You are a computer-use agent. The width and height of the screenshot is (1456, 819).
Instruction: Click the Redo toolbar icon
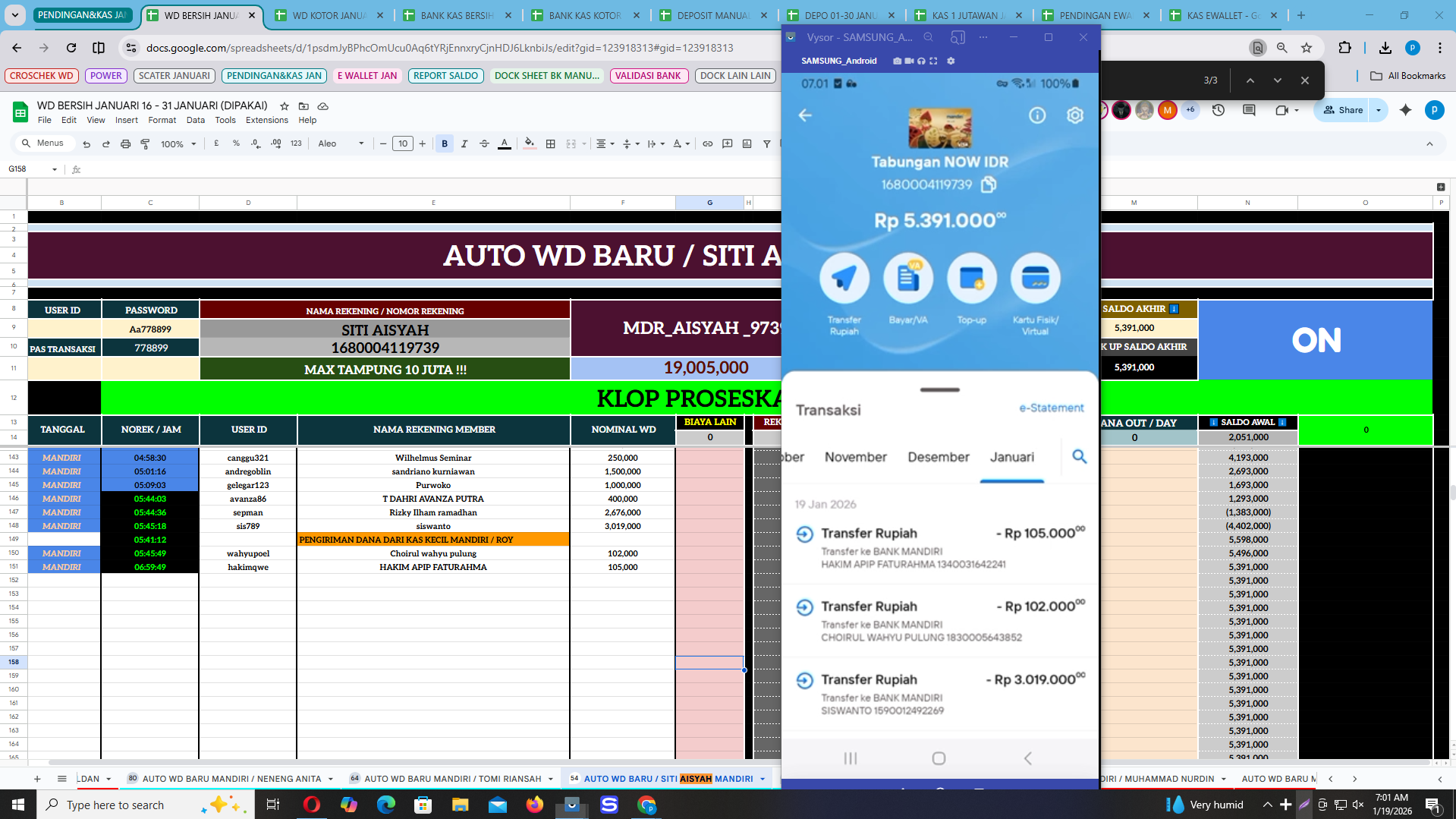106,143
